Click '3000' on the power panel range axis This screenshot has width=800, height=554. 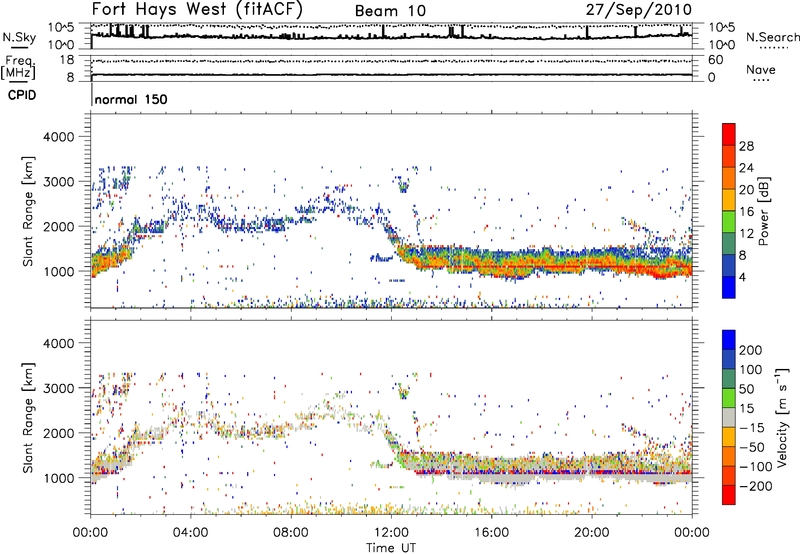click(x=58, y=182)
